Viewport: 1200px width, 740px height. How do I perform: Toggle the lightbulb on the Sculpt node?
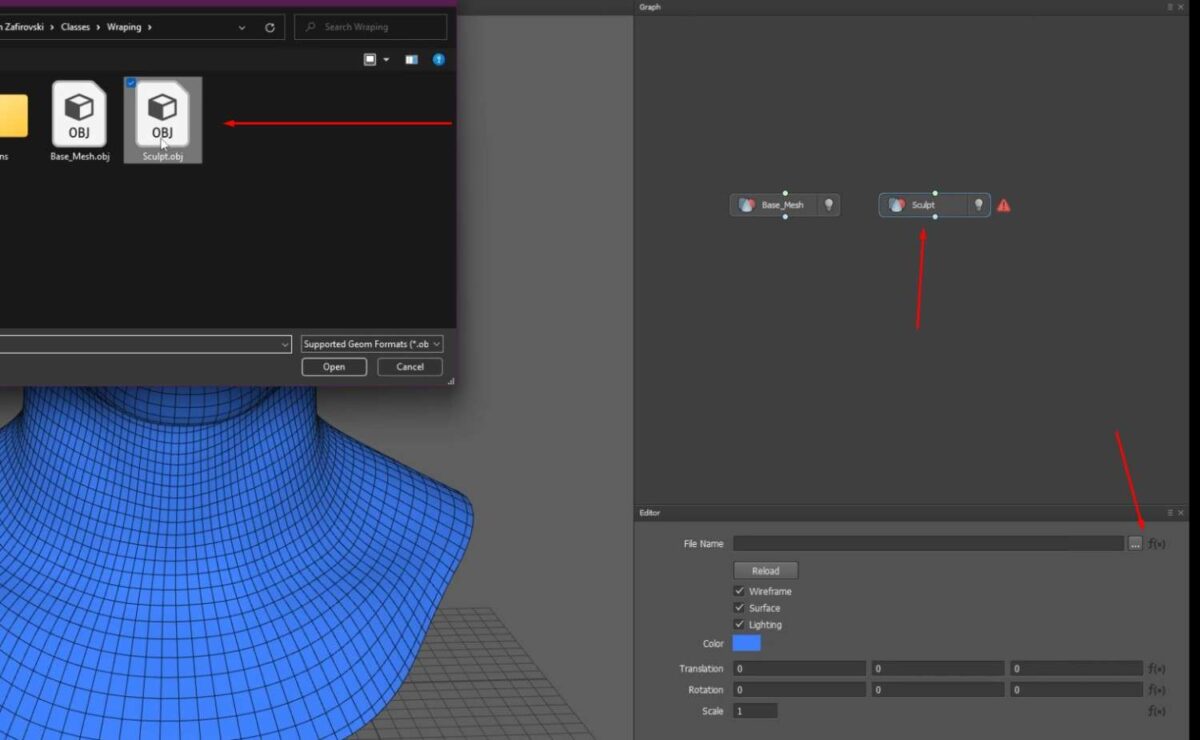[x=977, y=205]
